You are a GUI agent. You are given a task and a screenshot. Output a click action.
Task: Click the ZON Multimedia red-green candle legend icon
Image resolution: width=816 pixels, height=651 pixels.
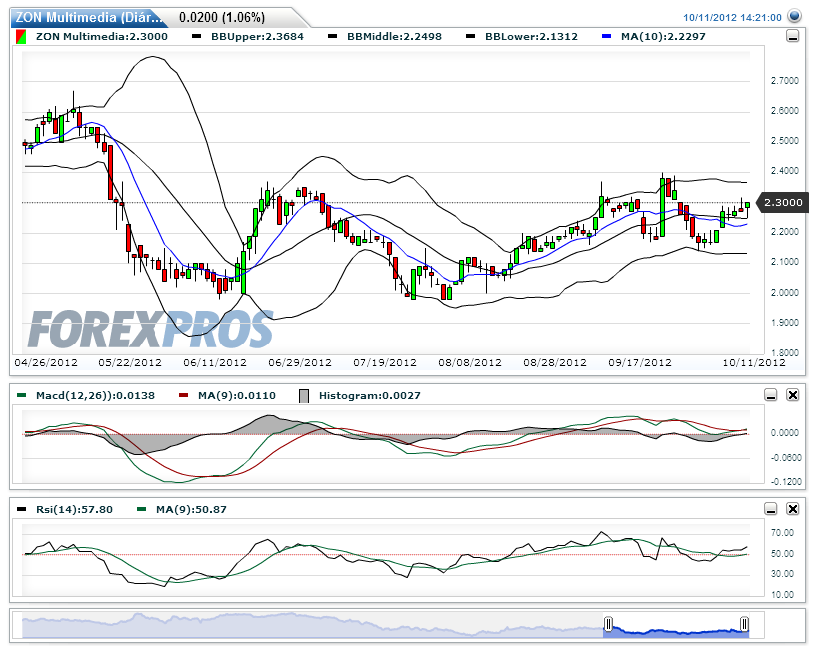pos(21,37)
